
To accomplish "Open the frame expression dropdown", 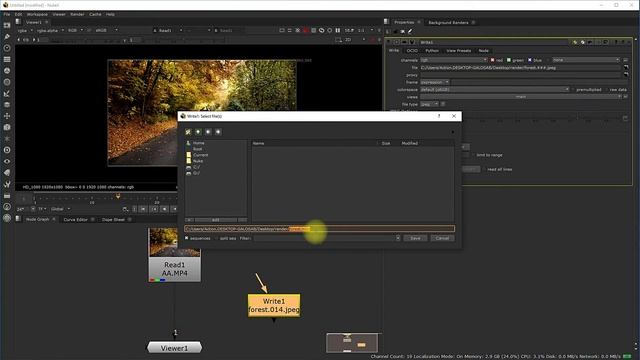I will tap(435, 82).
